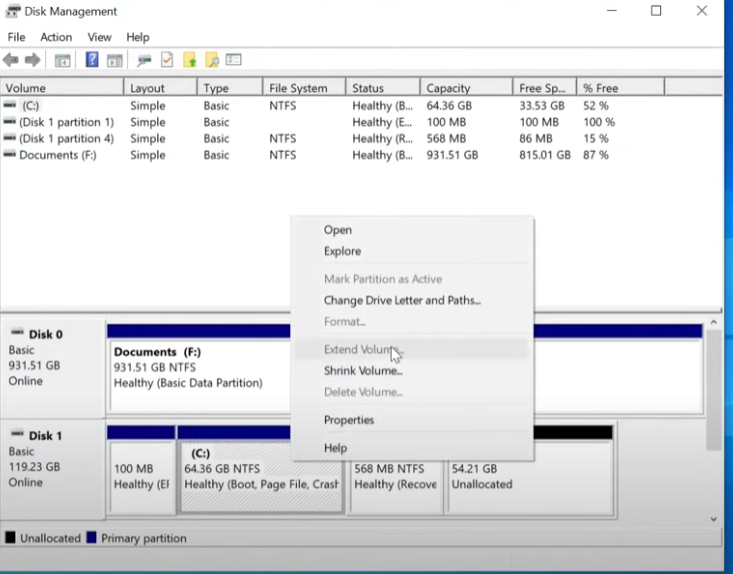733x574 pixels.
Task: Click the Back arrow toolbar icon
Action: (11, 60)
